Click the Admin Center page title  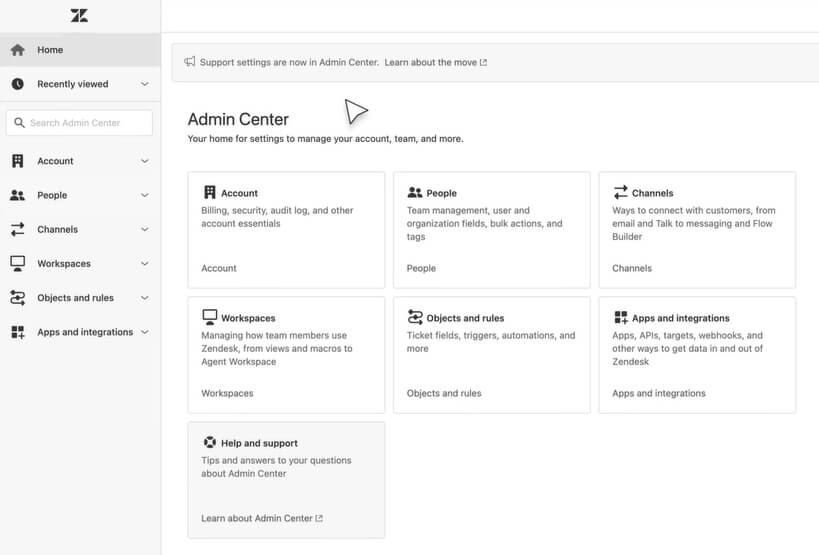[x=238, y=119]
